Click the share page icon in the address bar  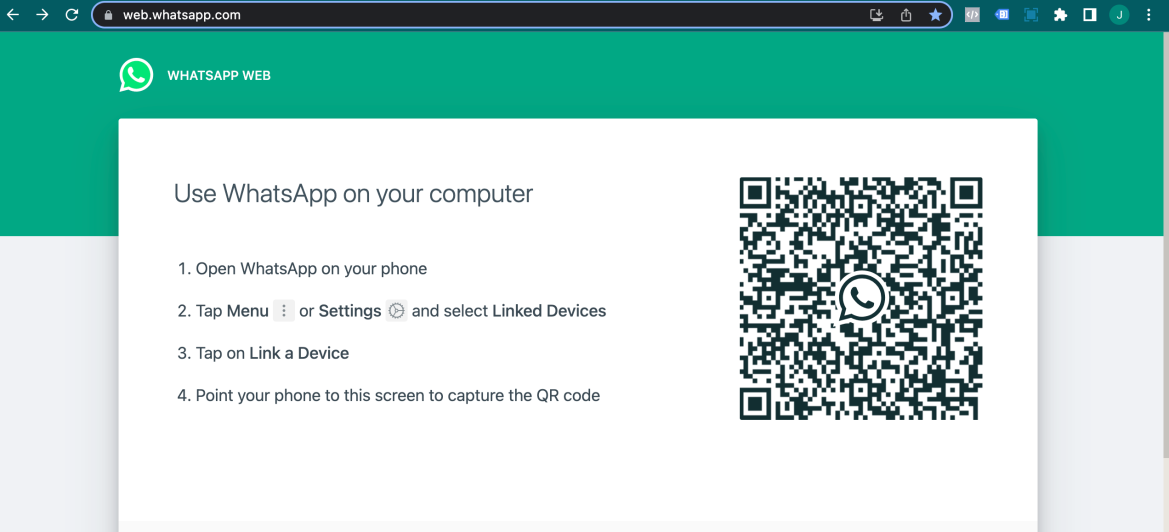click(x=906, y=15)
